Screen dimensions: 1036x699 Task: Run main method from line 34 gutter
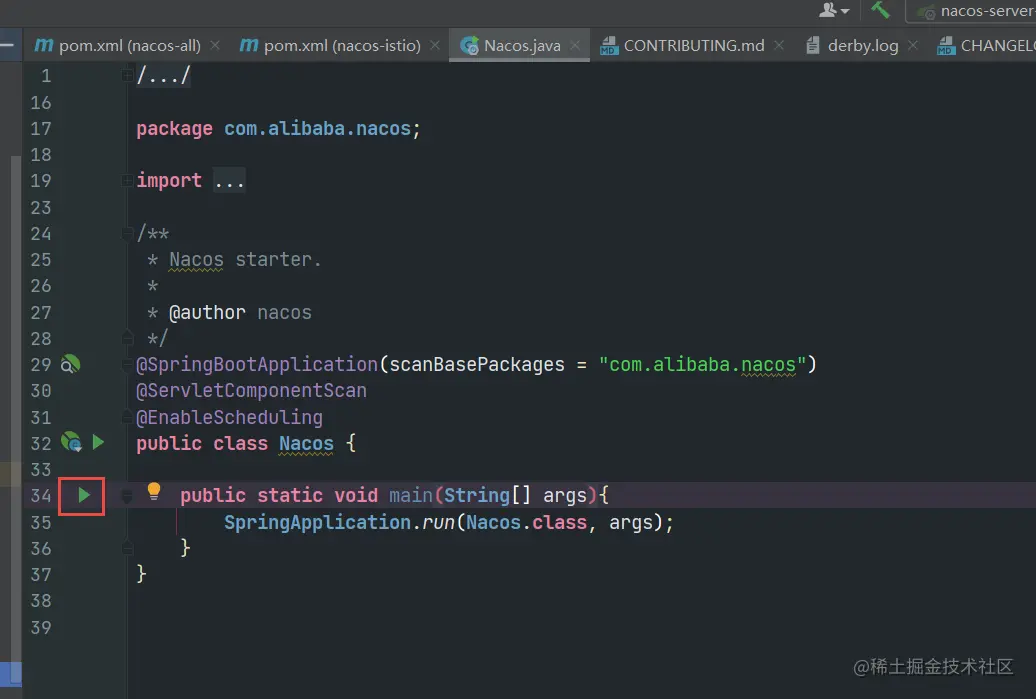coord(83,495)
